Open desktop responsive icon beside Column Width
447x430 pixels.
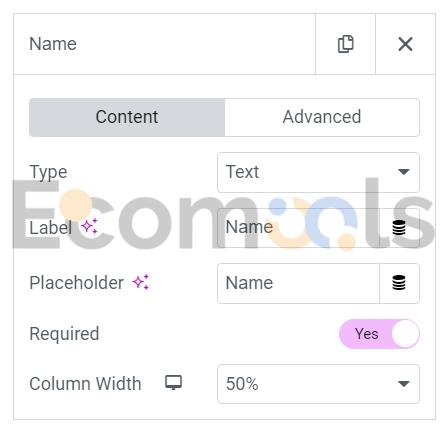174,383
